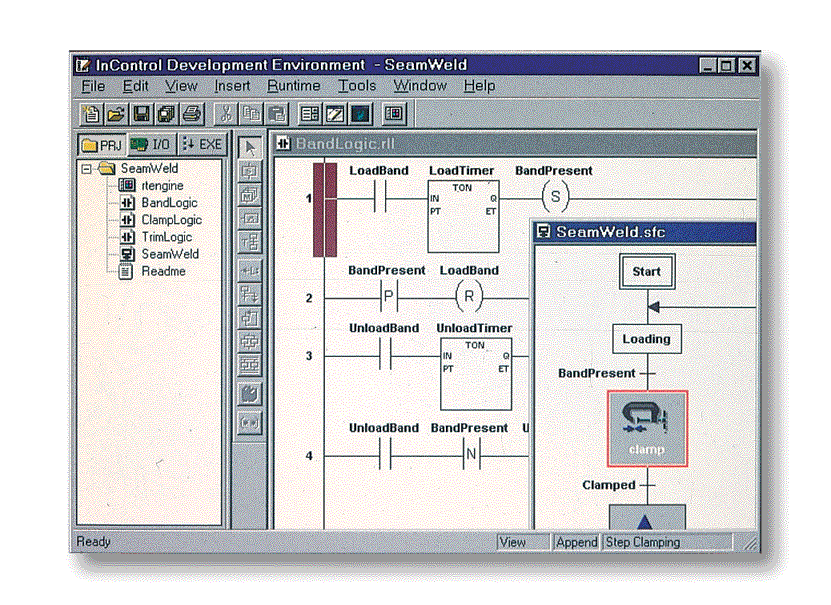Click the LoadTimer TON block
831x605 pixels.
click(x=463, y=217)
